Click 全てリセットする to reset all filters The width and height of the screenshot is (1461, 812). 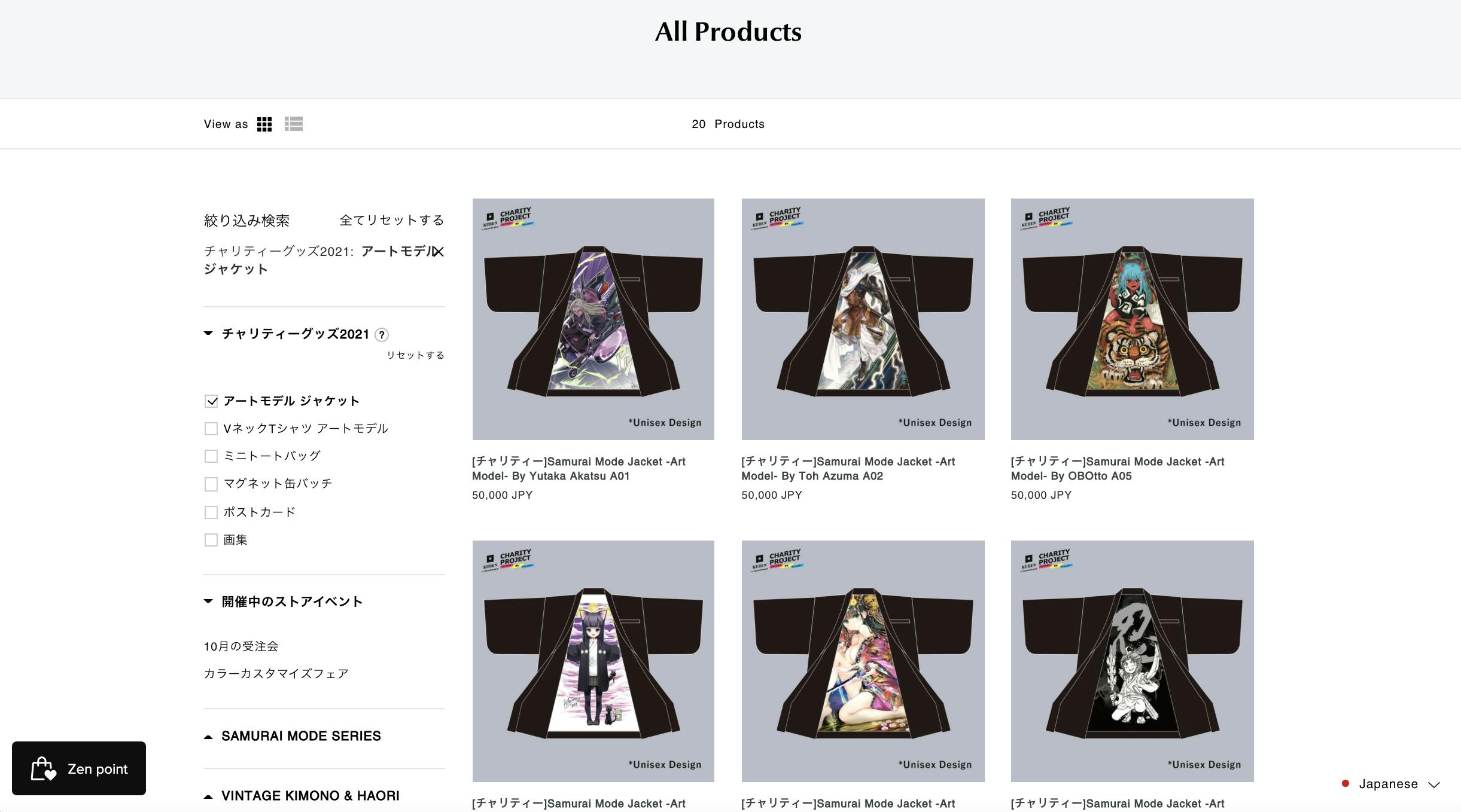392,220
